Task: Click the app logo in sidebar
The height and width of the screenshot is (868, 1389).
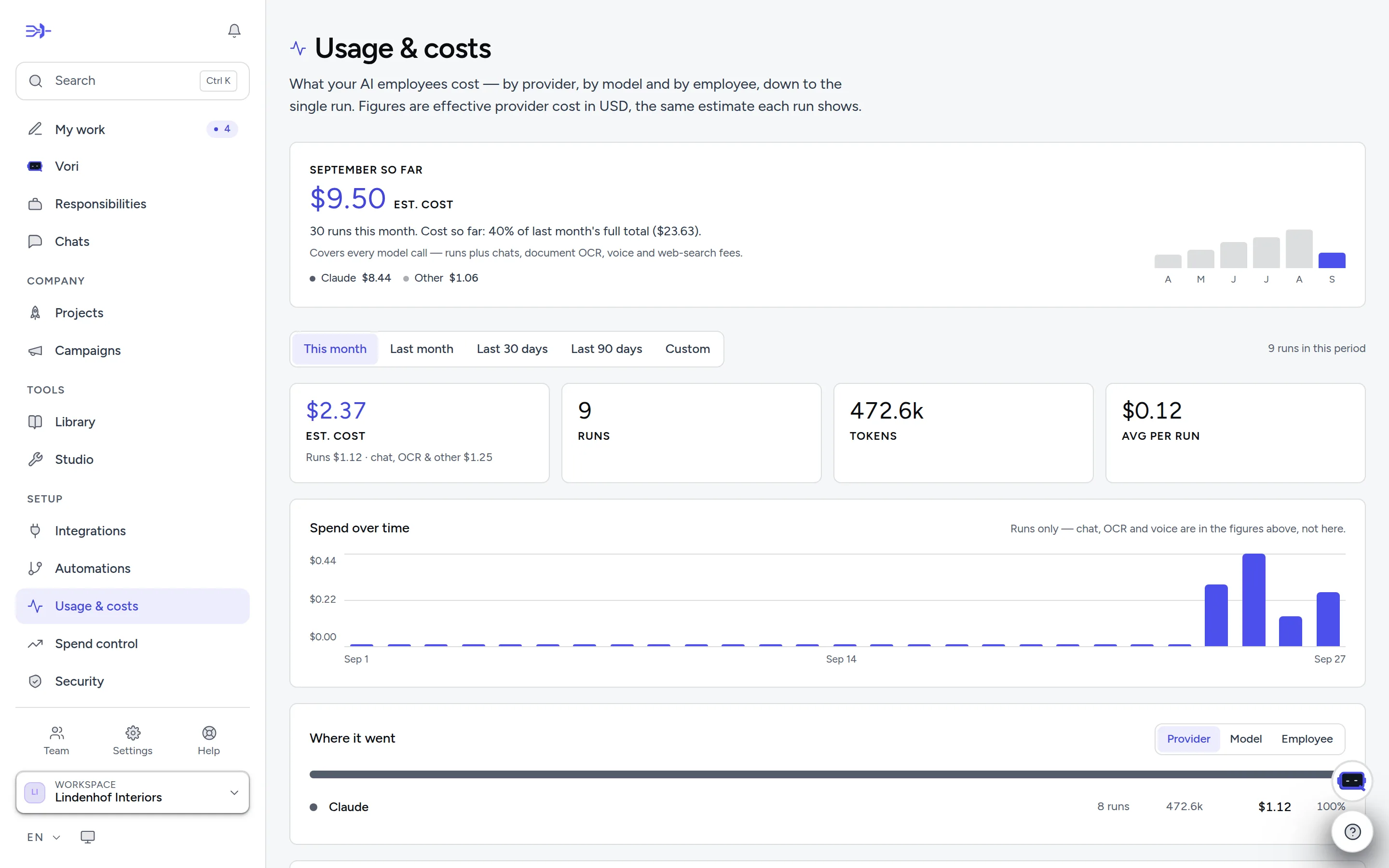Action: pos(39,31)
